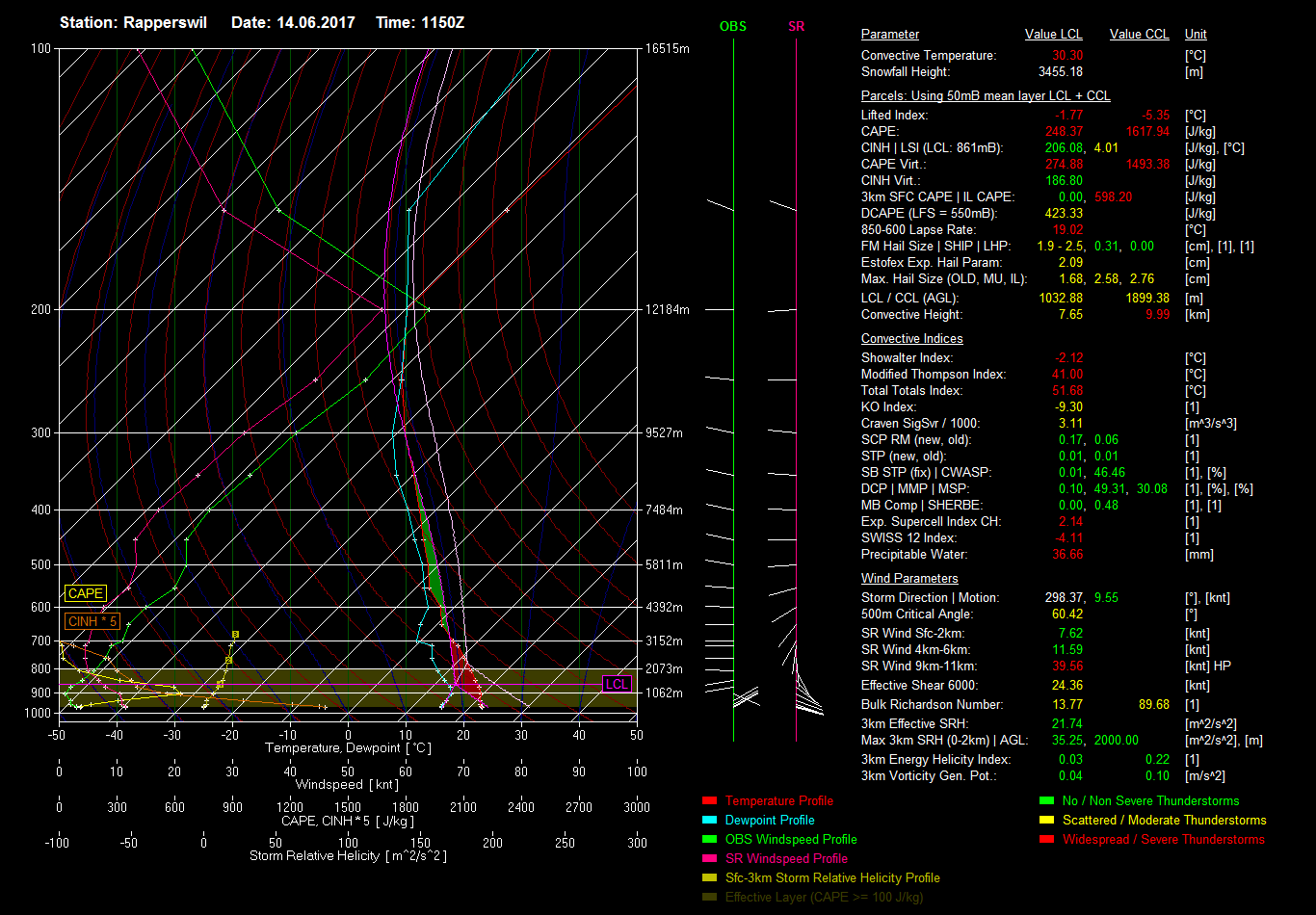Click the green OBS wind column header

(x=732, y=26)
